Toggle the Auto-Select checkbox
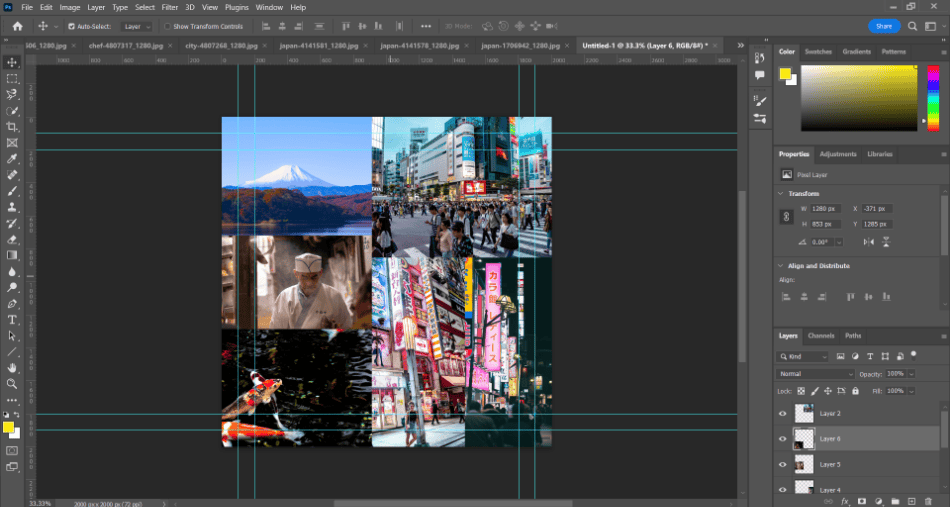Screen dimensions: 950x507 [71, 27]
